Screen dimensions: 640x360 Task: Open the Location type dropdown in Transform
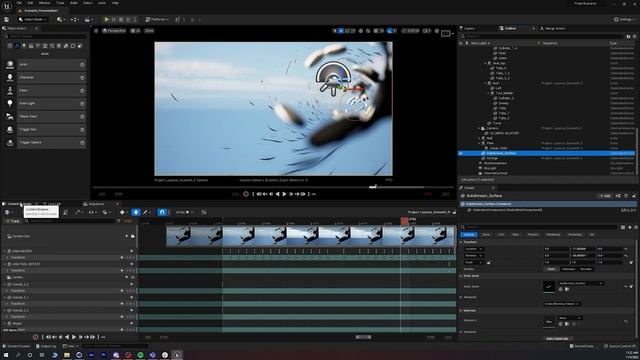(x=474, y=249)
